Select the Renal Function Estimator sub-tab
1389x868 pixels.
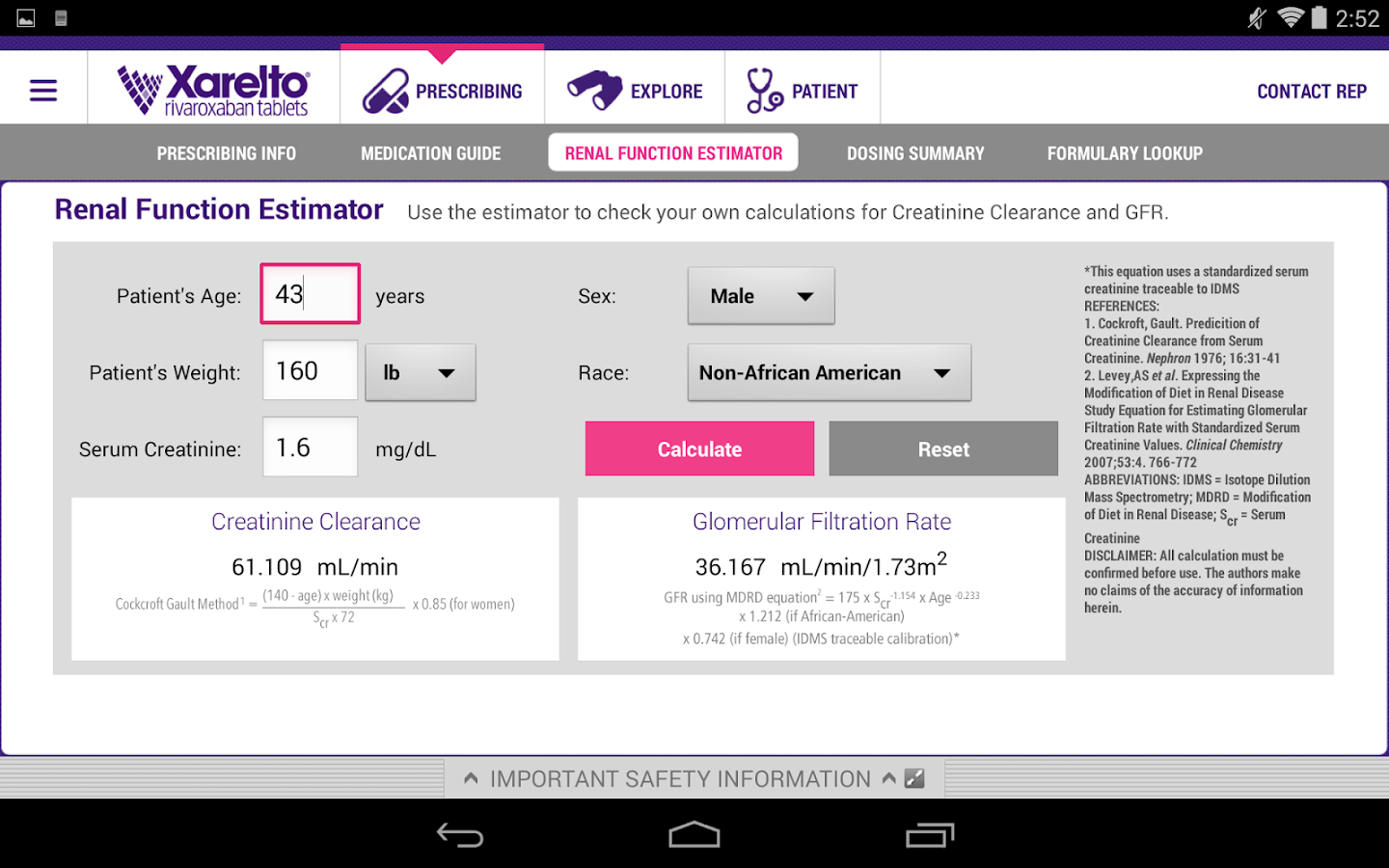tap(673, 152)
